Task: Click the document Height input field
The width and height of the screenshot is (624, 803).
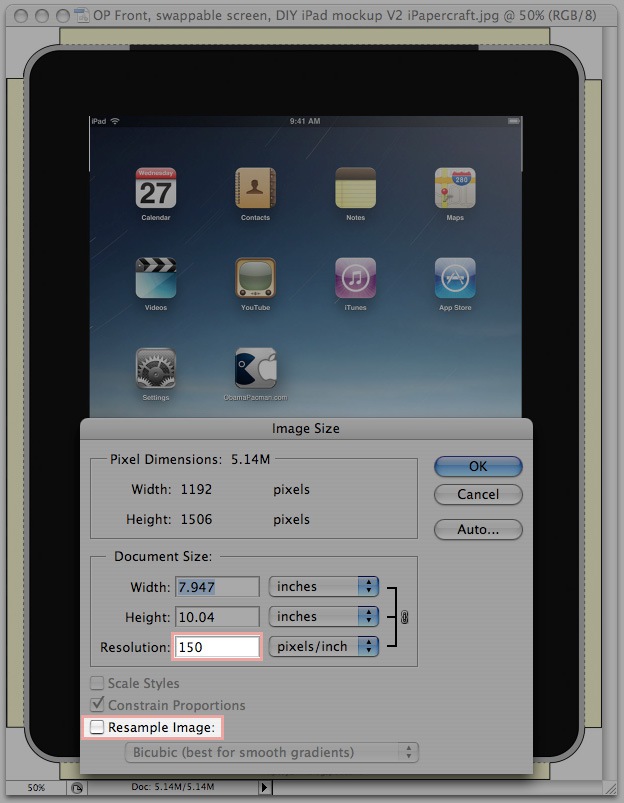Action: click(217, 617)
